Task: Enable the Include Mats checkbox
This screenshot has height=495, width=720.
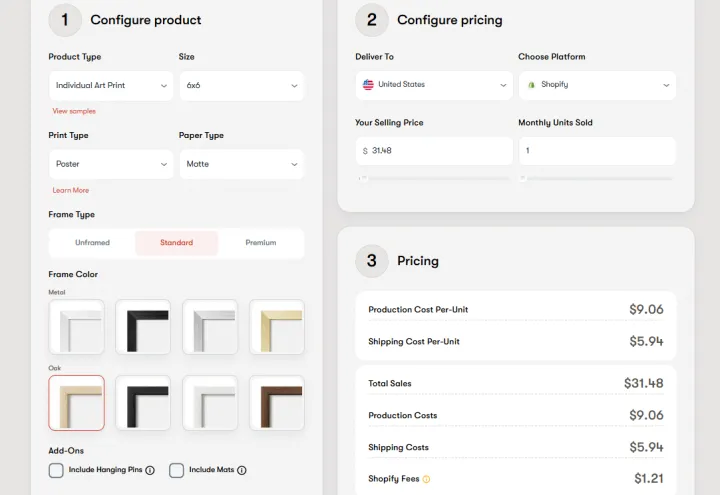Action: tap(176, 470)
